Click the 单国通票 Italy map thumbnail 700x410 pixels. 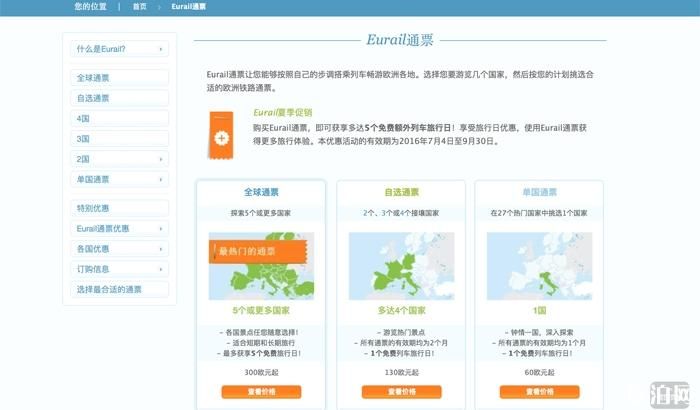point(539,266)
